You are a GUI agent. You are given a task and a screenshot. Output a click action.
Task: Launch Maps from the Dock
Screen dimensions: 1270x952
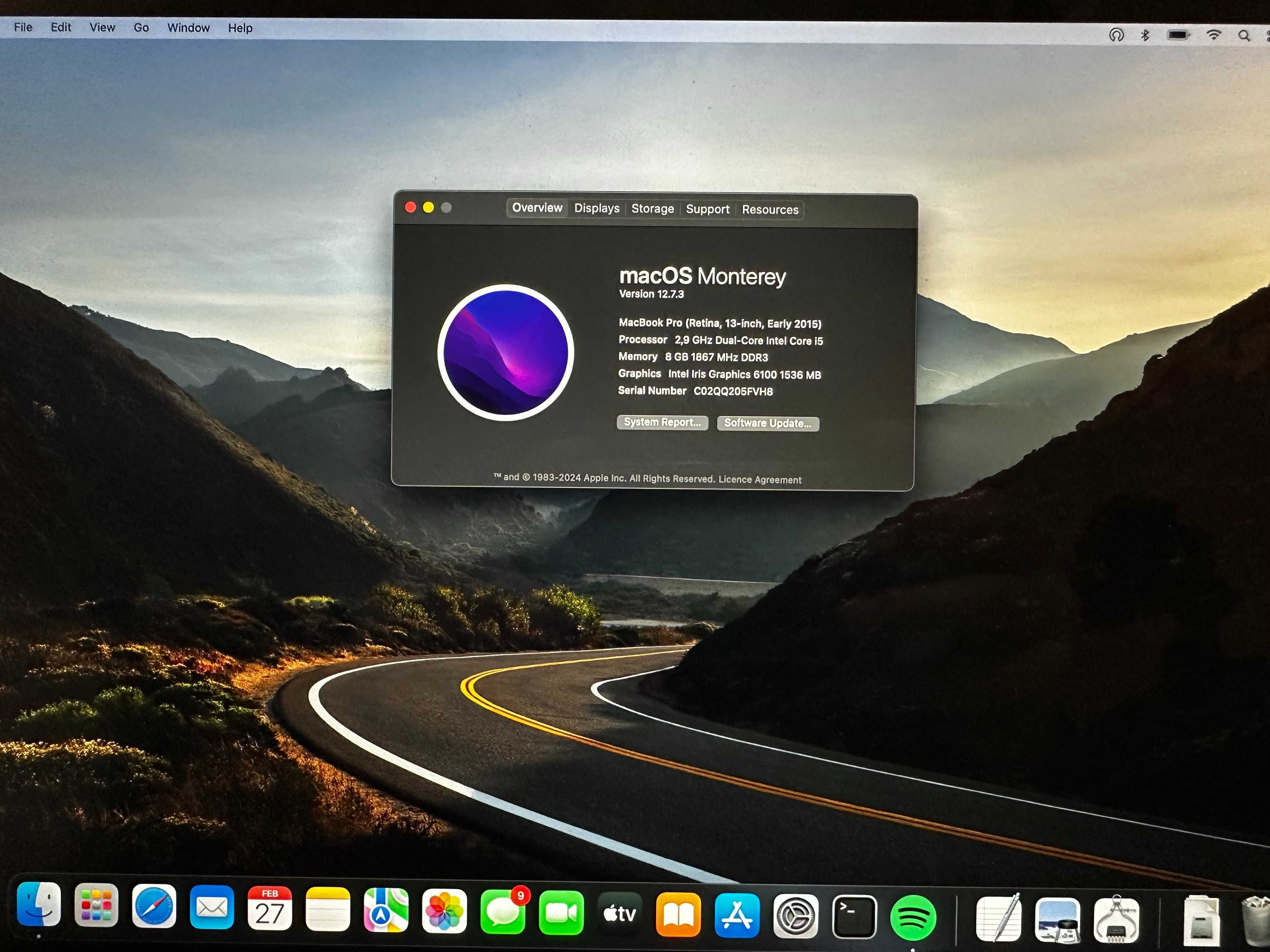point(386,911)
